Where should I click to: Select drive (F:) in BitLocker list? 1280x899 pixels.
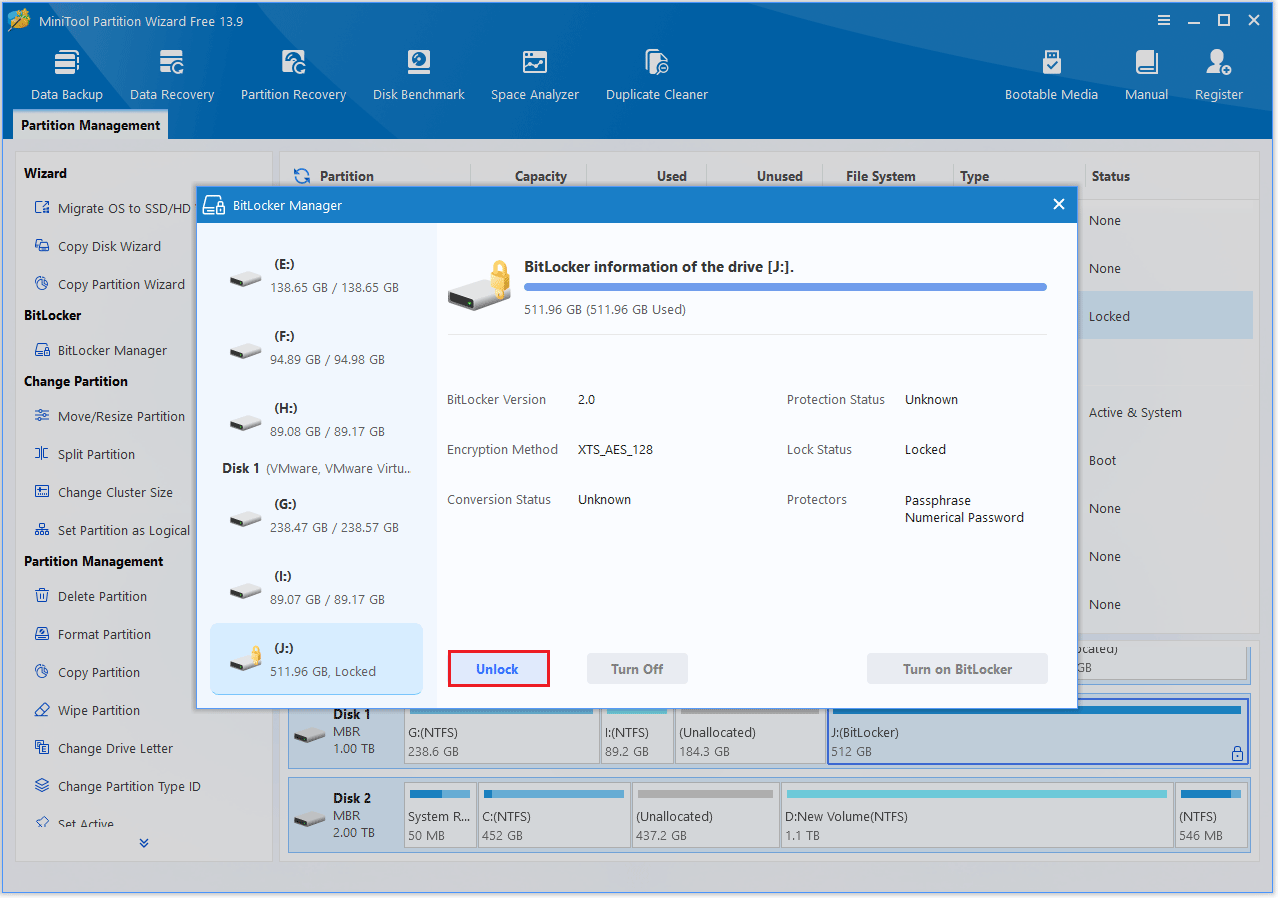click(x=316, y=347)
